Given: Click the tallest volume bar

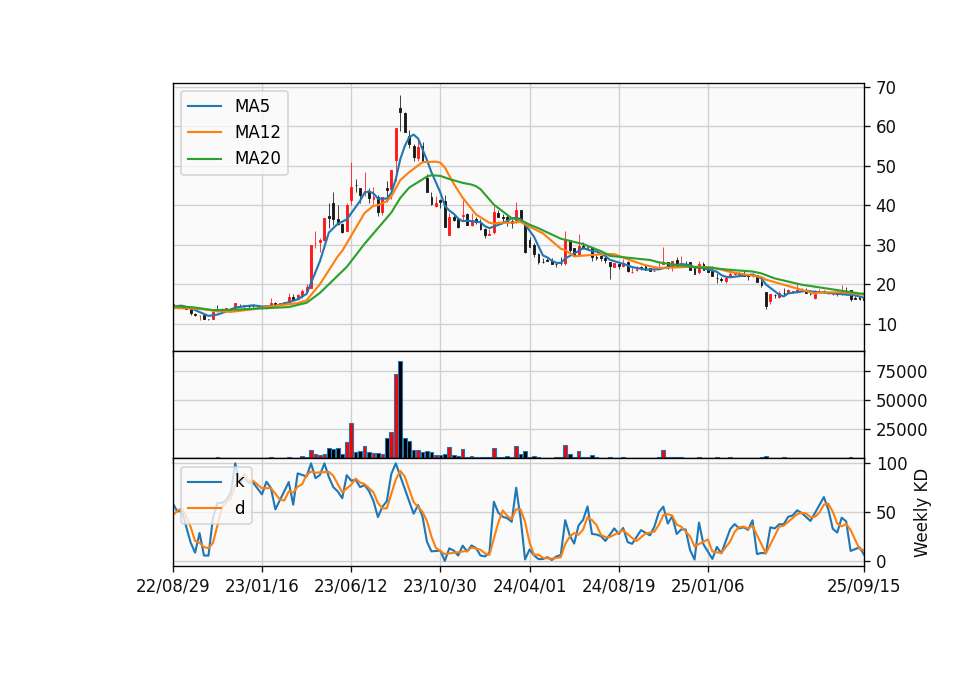Looking at the screenshot, I should pos(400,410).
